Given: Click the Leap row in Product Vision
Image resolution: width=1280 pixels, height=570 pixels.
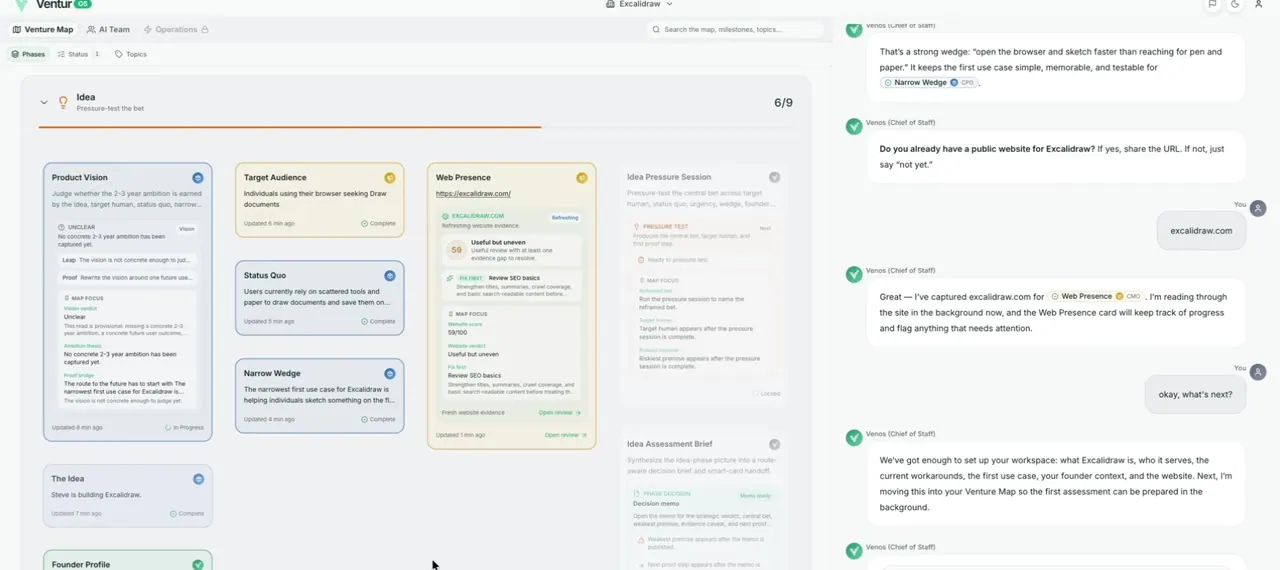Looking at the screenshot, I should (x=127, y=260).
